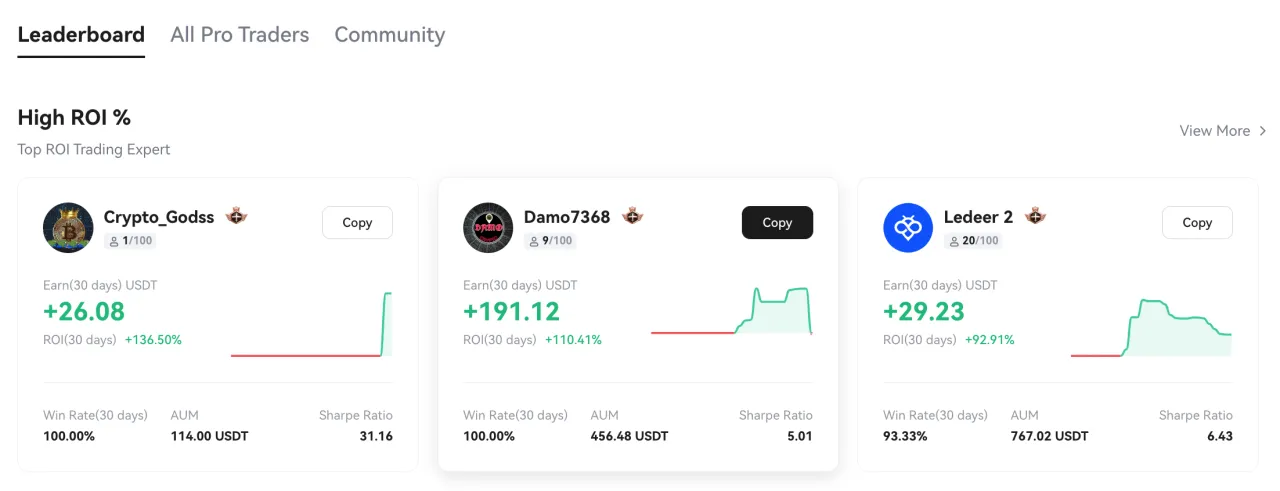Copy trader Crypto_Godss

click(357, 222)
